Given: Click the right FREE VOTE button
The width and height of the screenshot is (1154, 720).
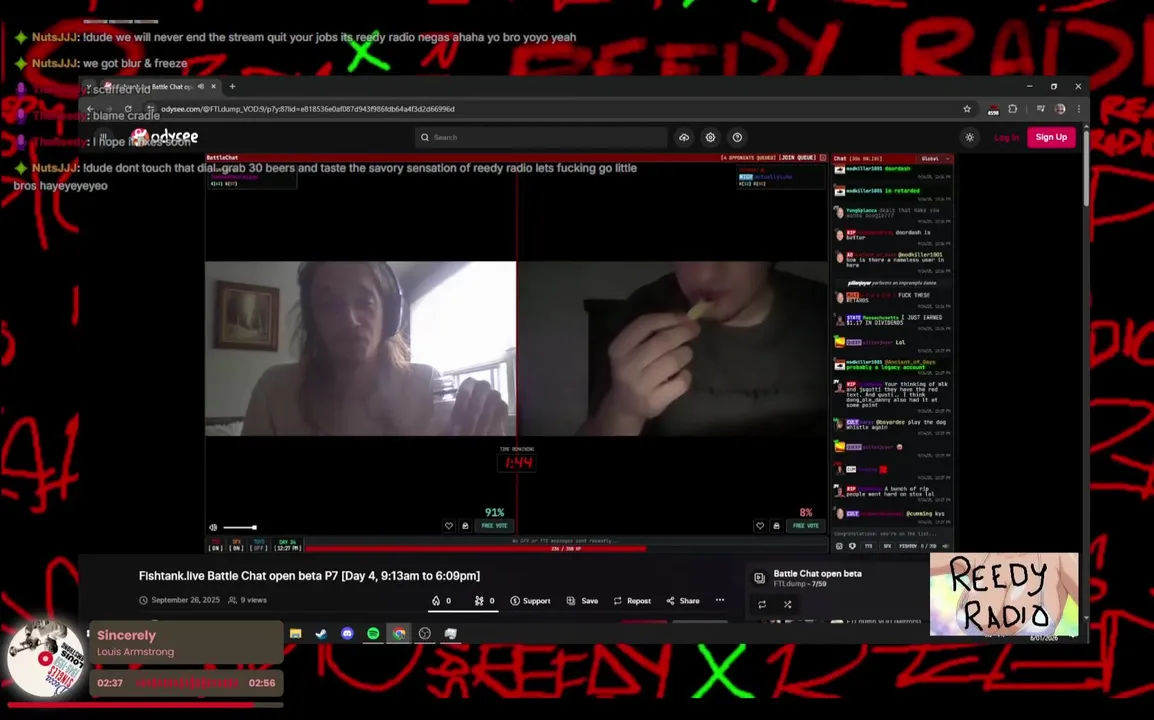Looking at the screenshot, I should 806,526.
